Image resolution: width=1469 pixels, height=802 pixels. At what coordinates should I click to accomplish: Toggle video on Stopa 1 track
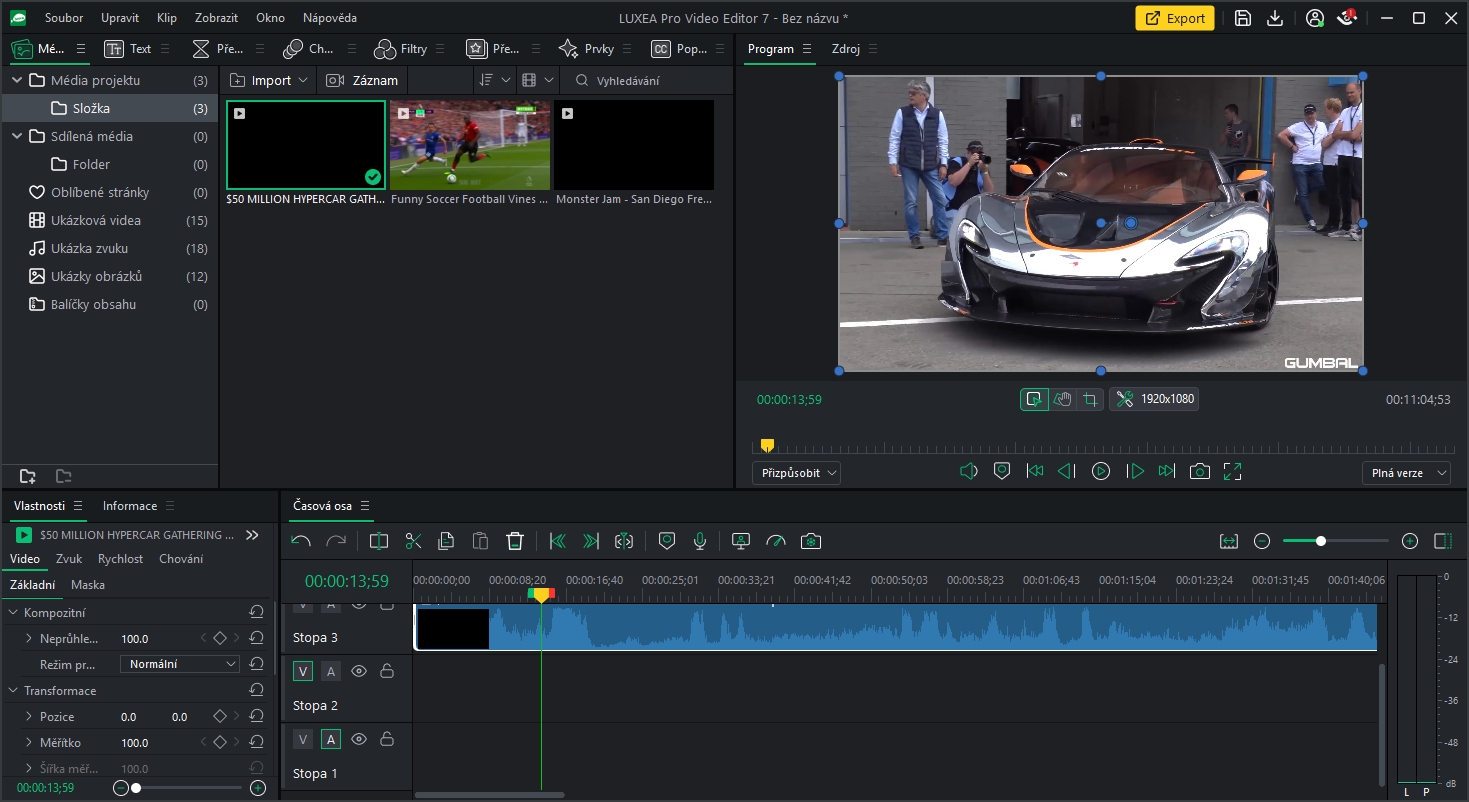(303, 739)
